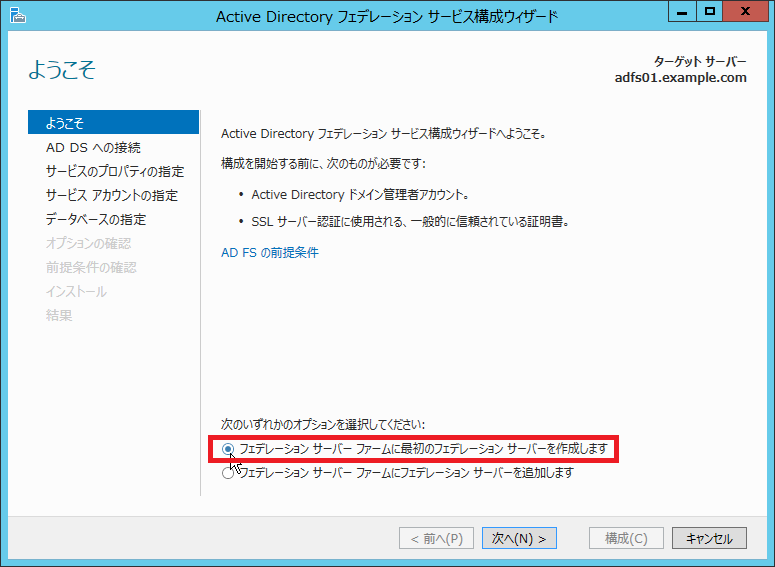Click 次のいずれかのオプションを選択してください text
The width and height of the screenshot is (775, 567).
[x=323, y=425]
